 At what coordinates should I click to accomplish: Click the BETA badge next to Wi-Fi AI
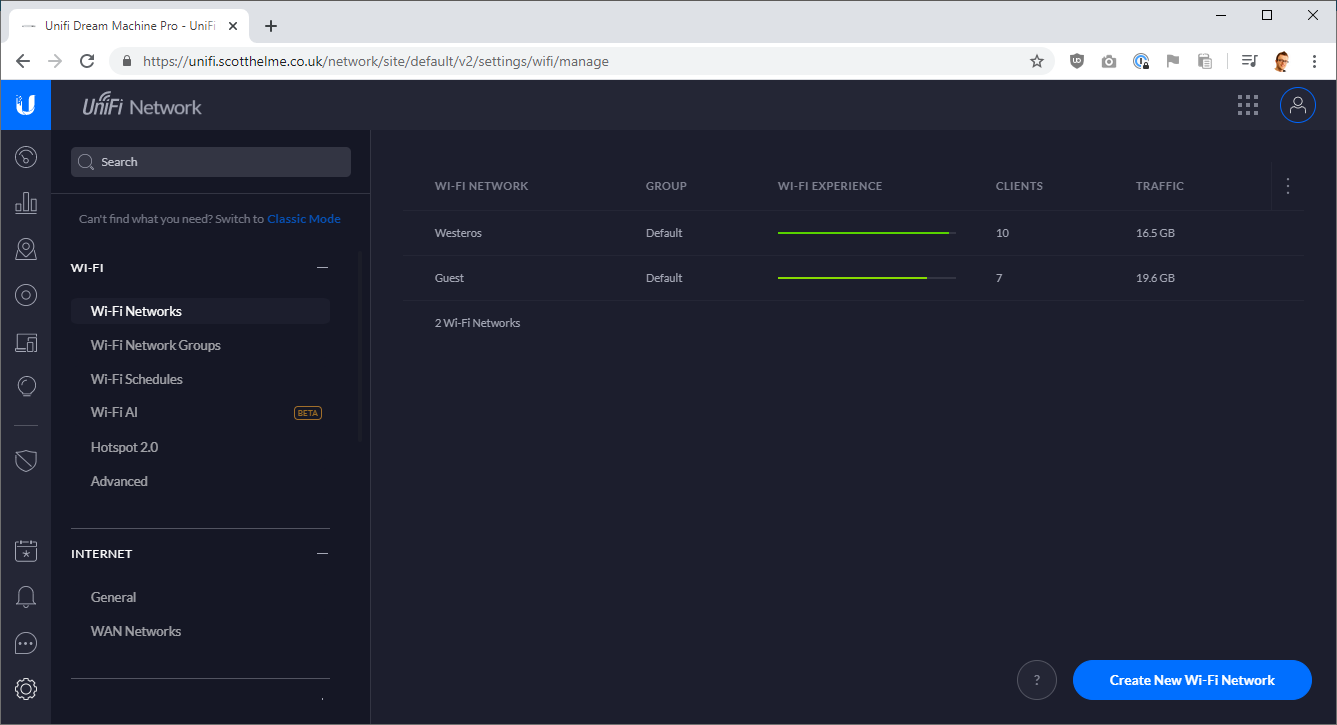308,413
